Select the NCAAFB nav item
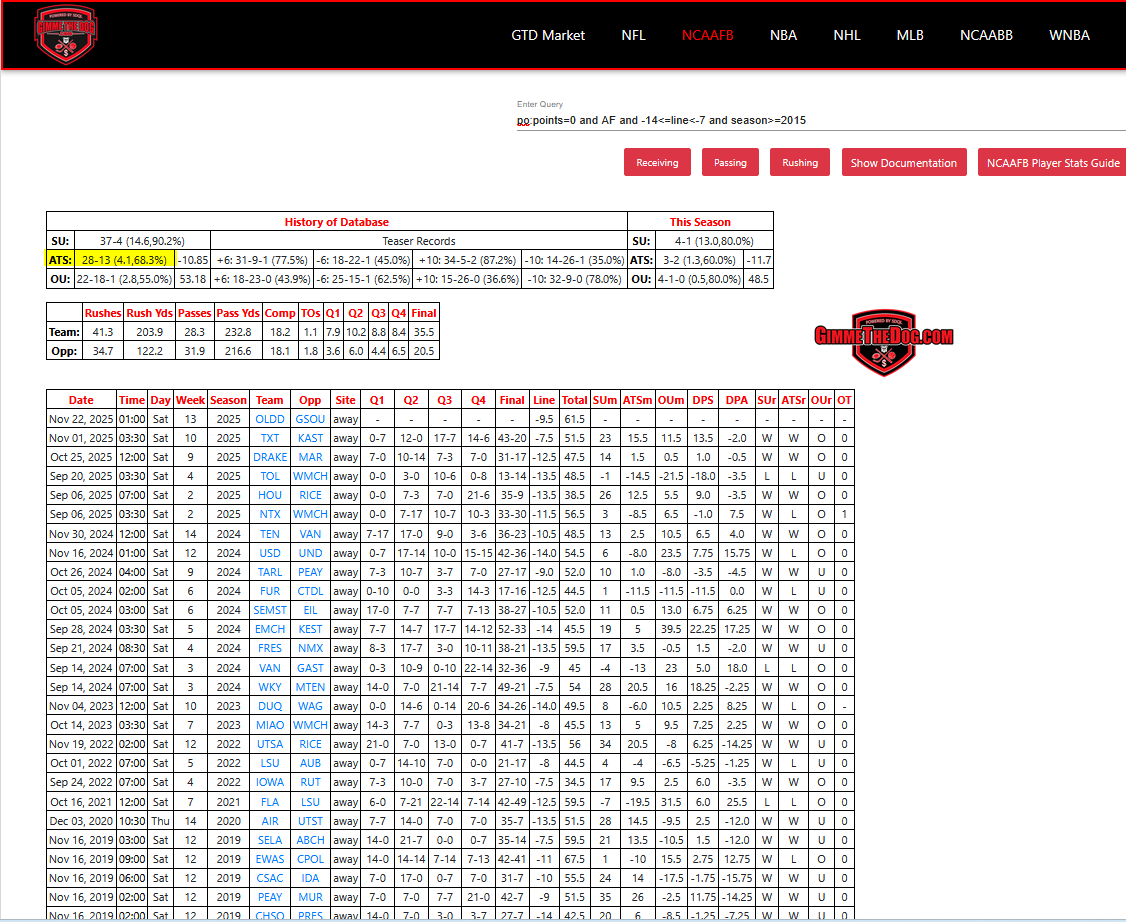1126x922 pixels. tap(708, 35)
